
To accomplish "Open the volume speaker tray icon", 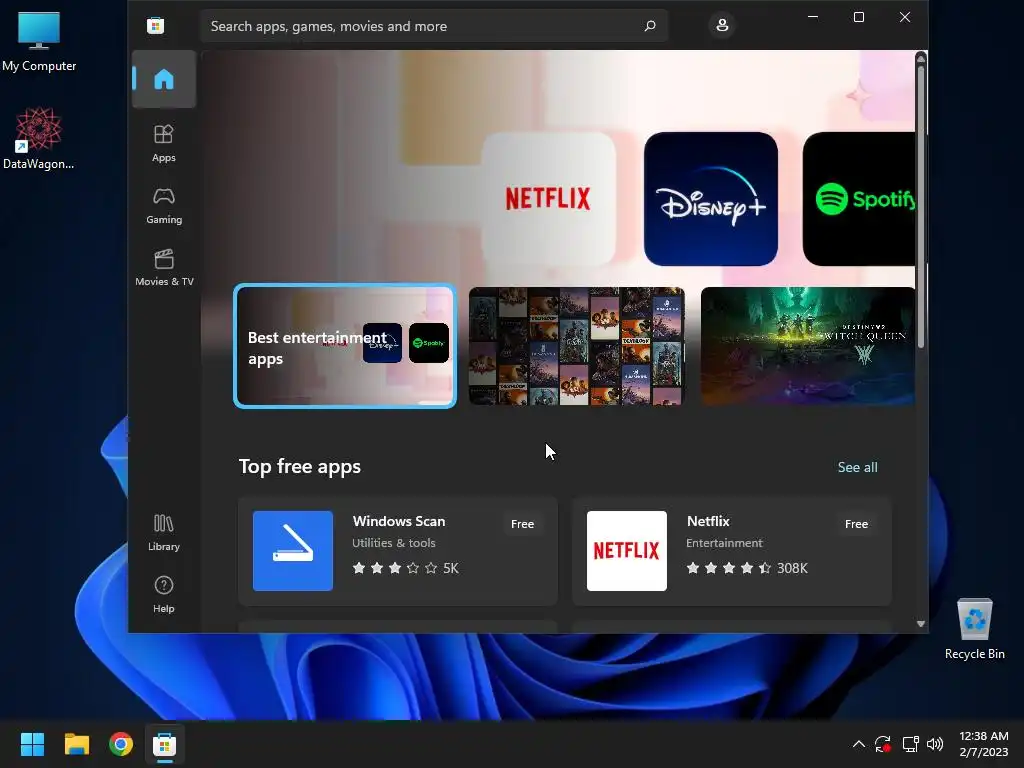I will click(935, 744).
